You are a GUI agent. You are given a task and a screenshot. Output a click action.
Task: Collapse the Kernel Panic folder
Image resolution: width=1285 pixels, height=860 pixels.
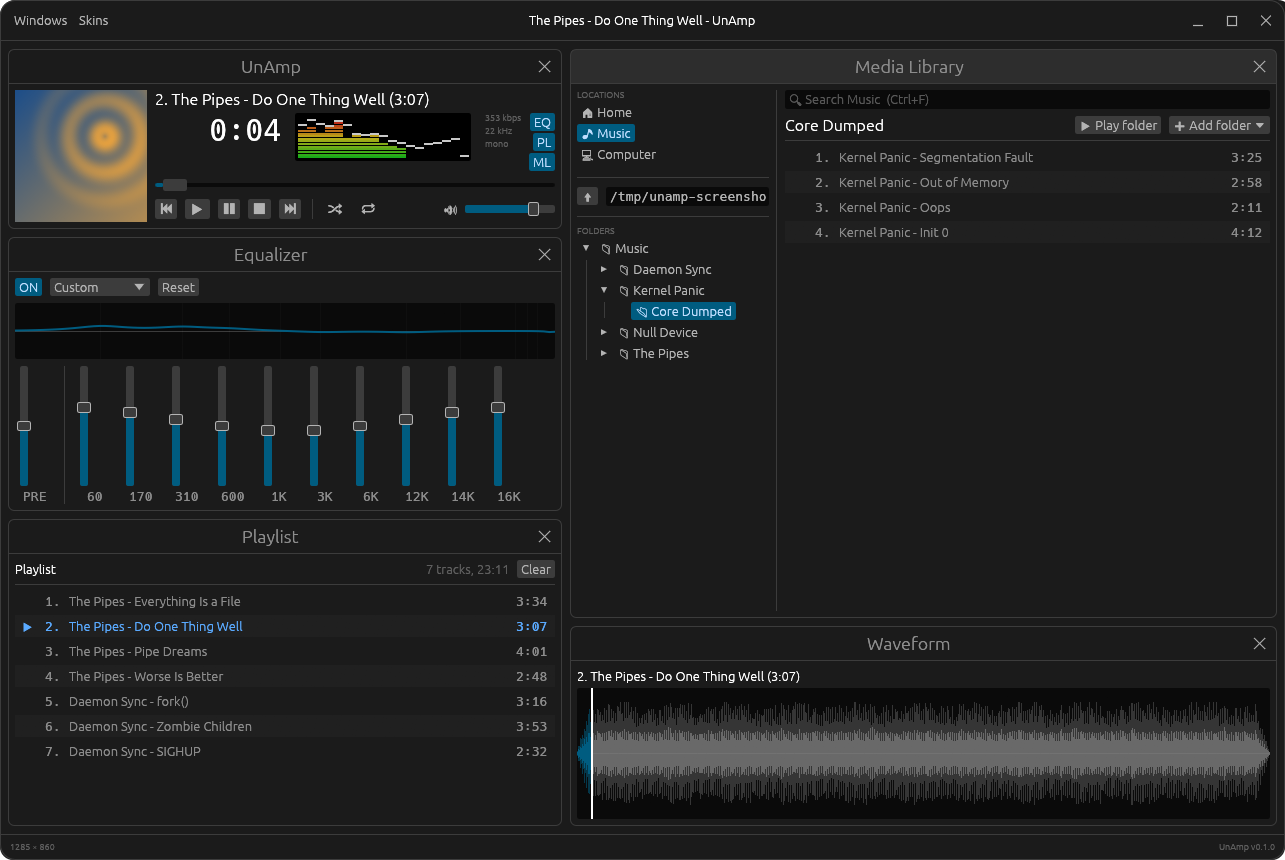pyautogui.click(x=604, y=290)
